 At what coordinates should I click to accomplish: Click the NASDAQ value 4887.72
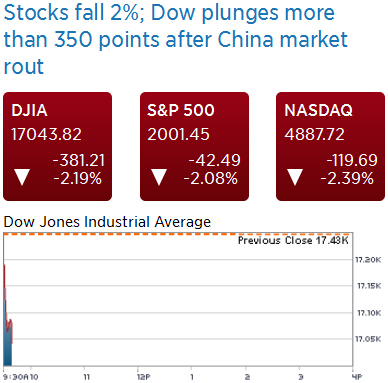pos(314,135)
